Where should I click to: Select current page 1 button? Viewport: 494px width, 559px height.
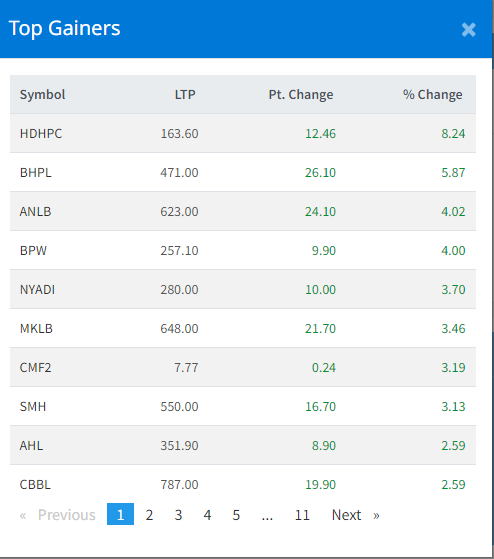tap(120, 514)
